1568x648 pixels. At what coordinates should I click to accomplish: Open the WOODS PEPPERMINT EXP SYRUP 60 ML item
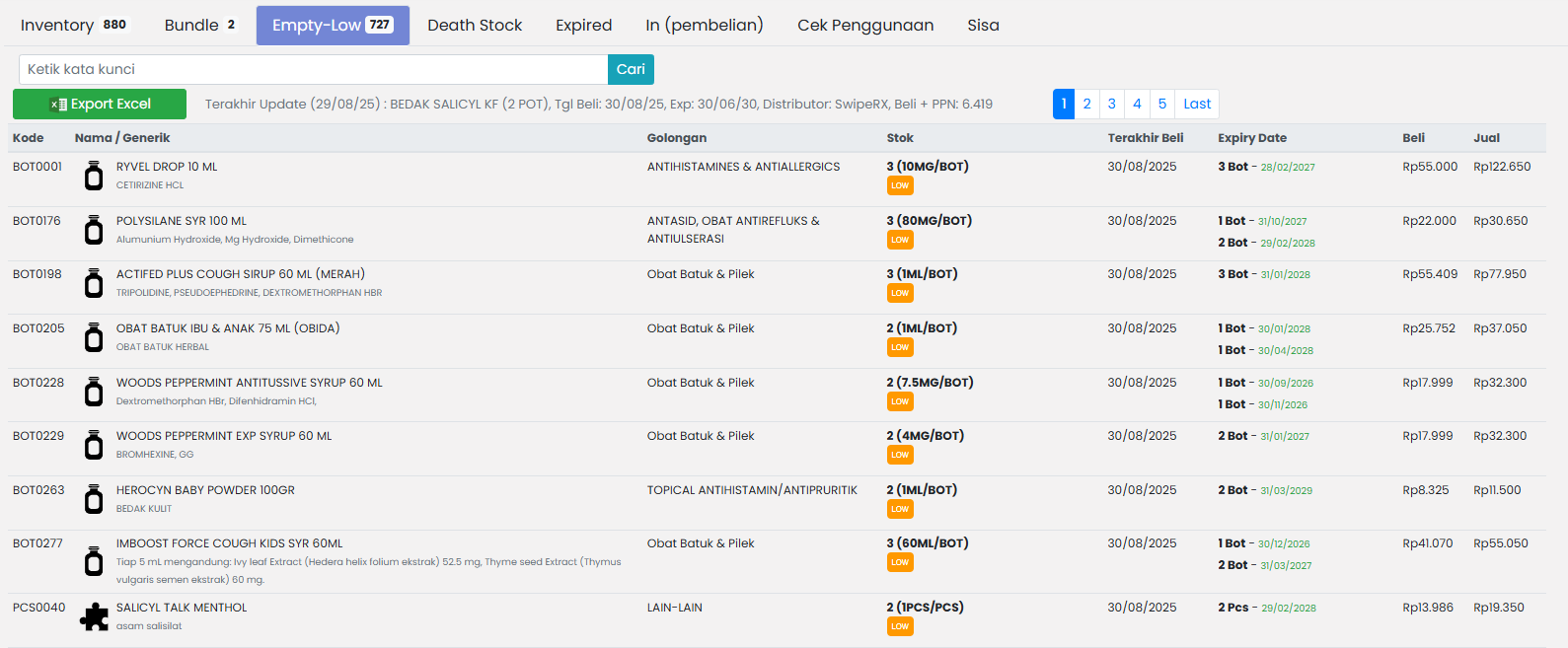[x=224, y=436]
